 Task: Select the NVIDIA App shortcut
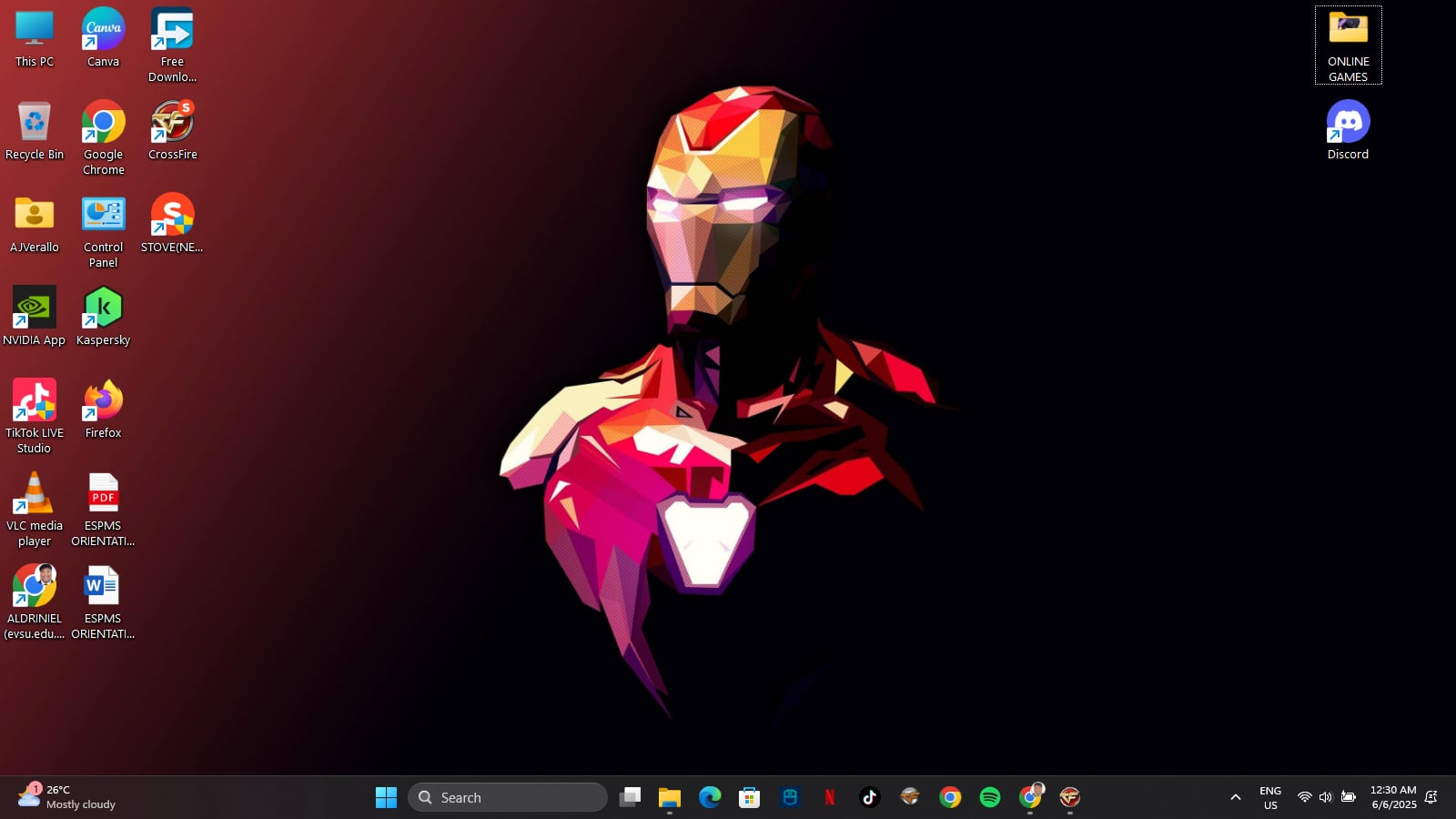[x=35, y=318]
